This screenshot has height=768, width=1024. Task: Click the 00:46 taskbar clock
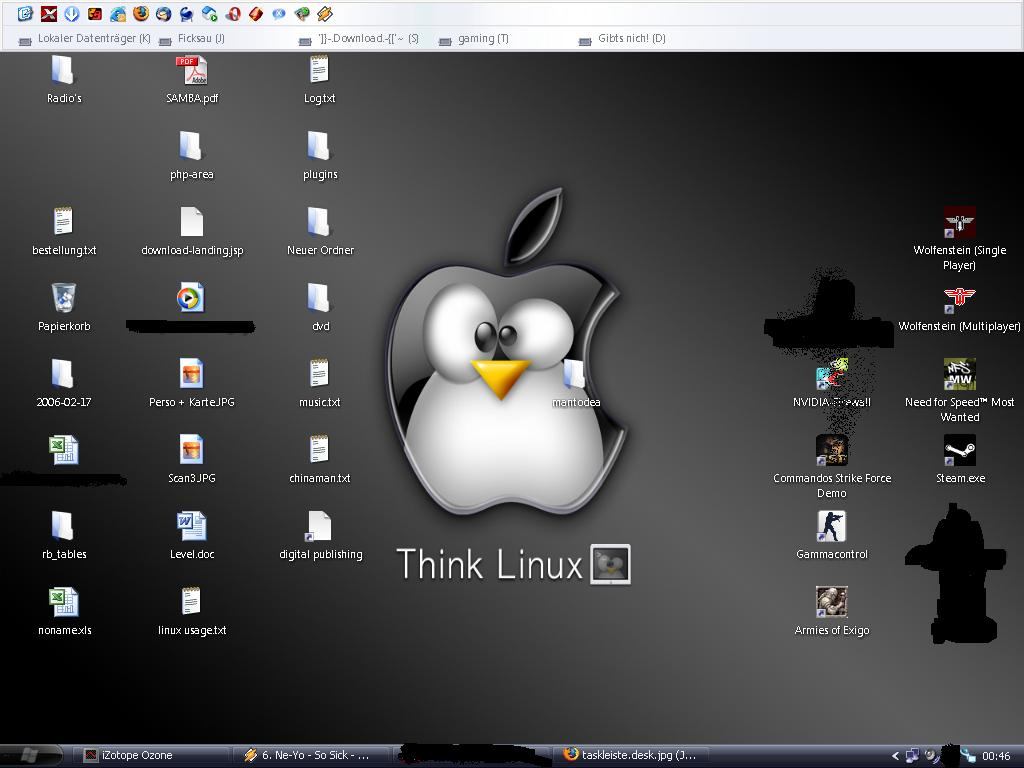click(996, 756)
